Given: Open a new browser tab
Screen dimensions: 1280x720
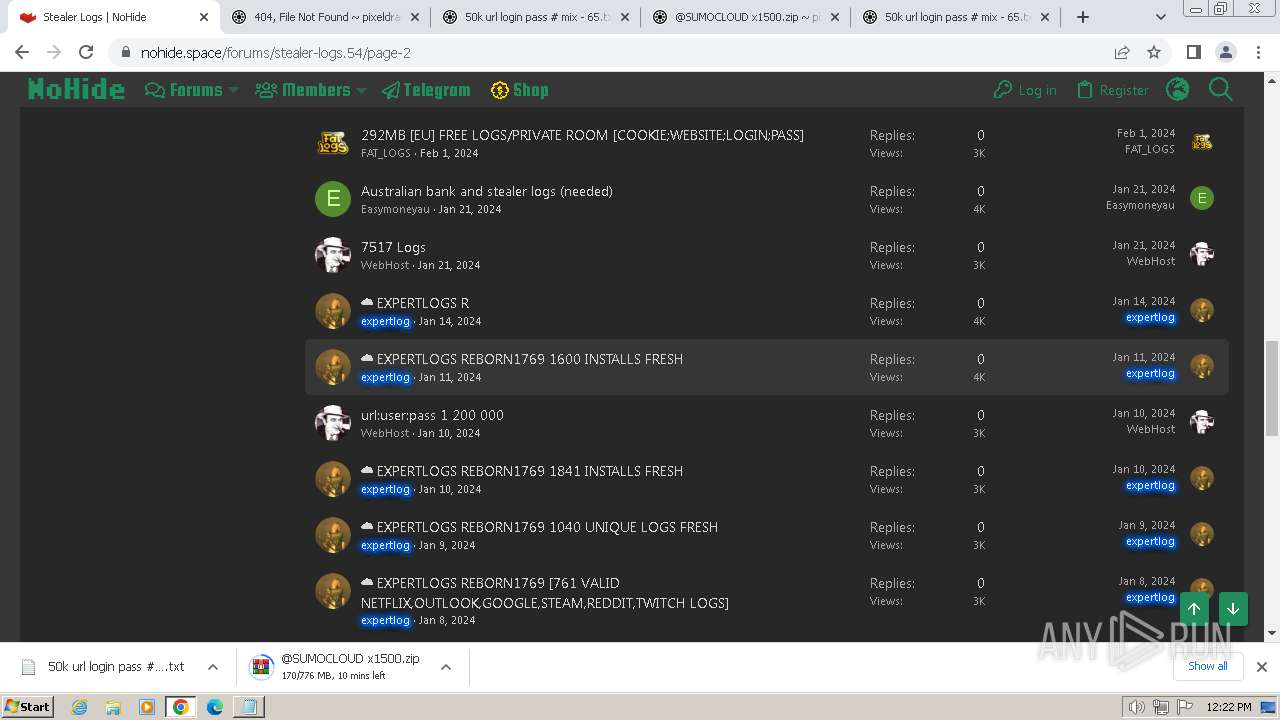Looking at the screenshot, I should (1083, 17).
